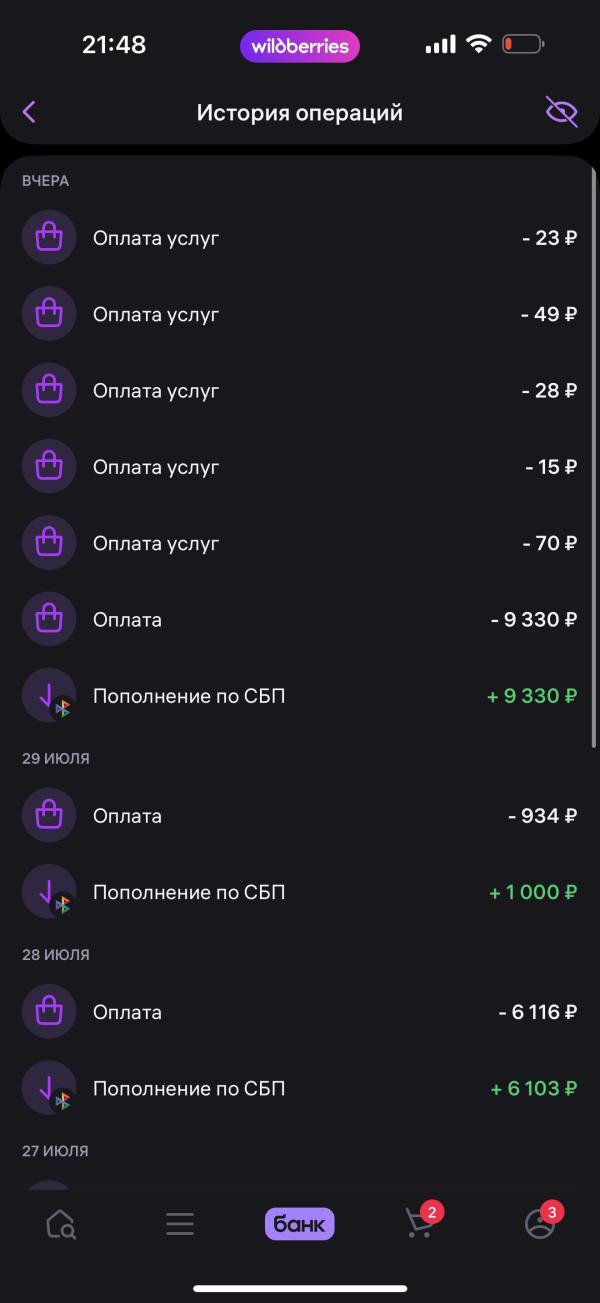600x1303 pixels.
Task: Tap the bag icon beside -49 ₽
Action: coord(49,314)
